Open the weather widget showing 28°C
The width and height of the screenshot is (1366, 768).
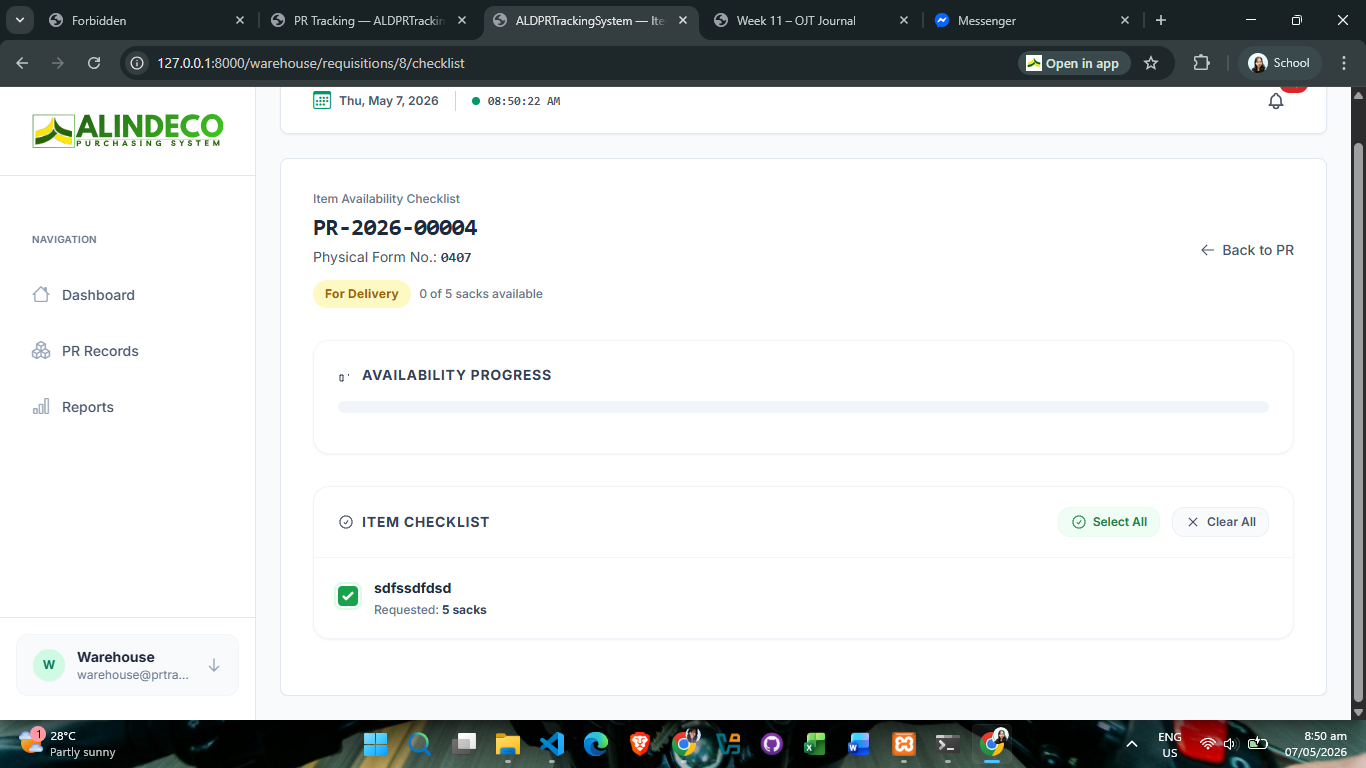coord(68,744)
